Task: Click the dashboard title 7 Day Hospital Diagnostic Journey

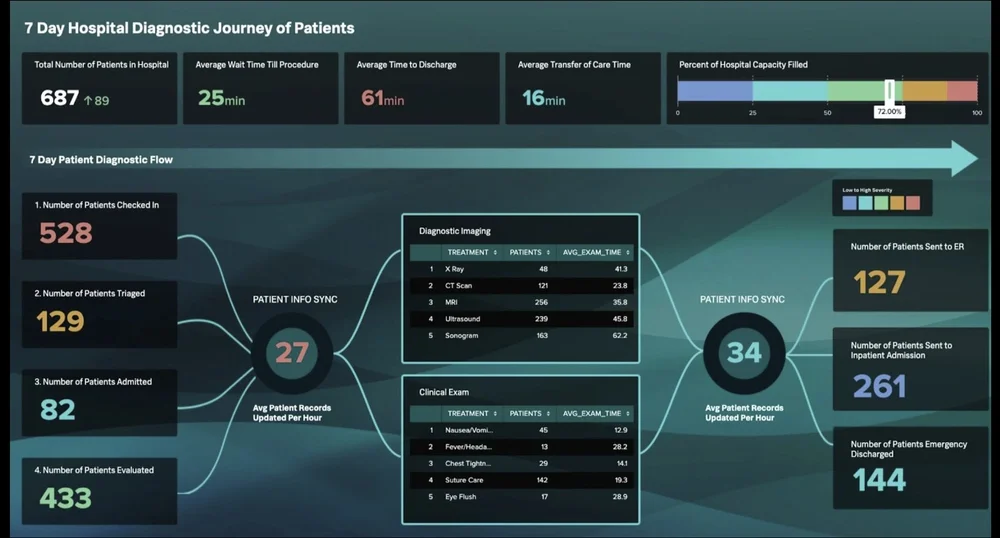Action: click(x=189, y=28)
